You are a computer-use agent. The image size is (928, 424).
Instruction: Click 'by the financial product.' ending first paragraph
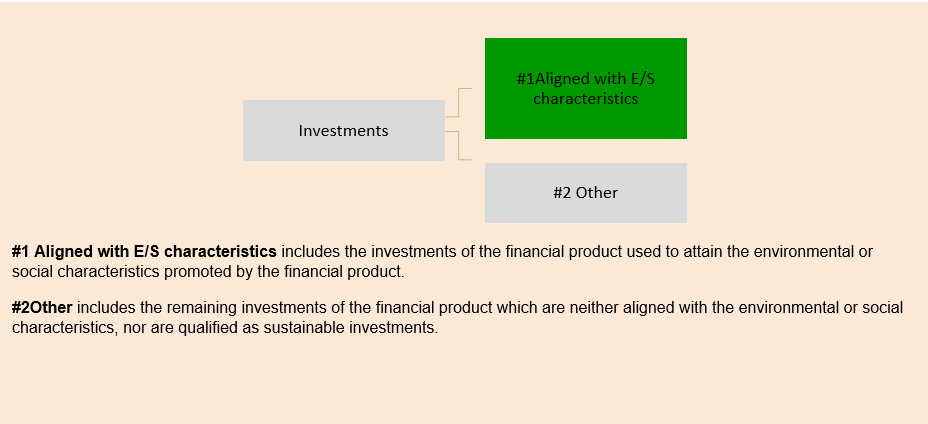[317, 272]
